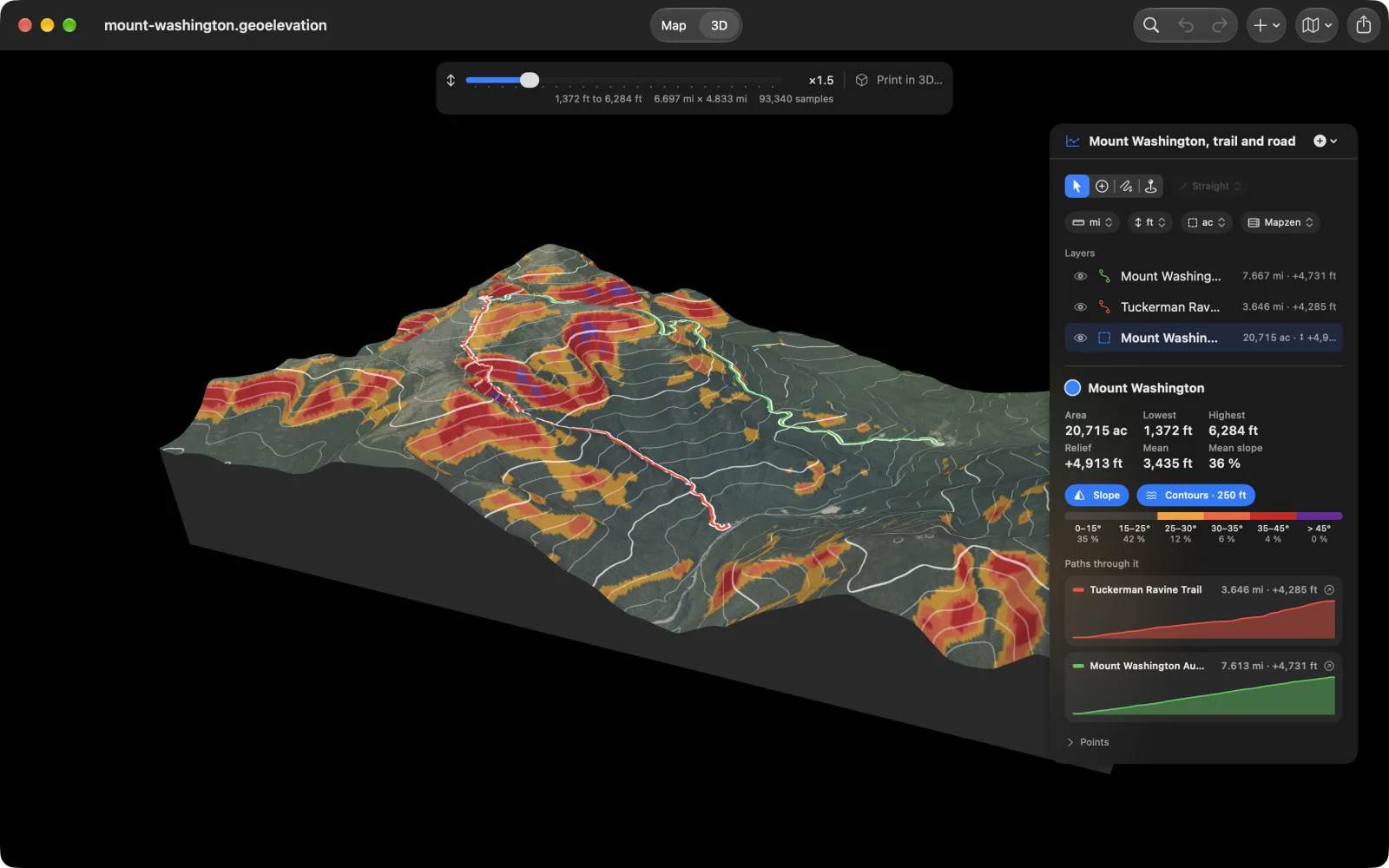This screenshot has height=868, width=1389.
Task: Open the share icon in toolbar
Action: [x=1364, y=25]
